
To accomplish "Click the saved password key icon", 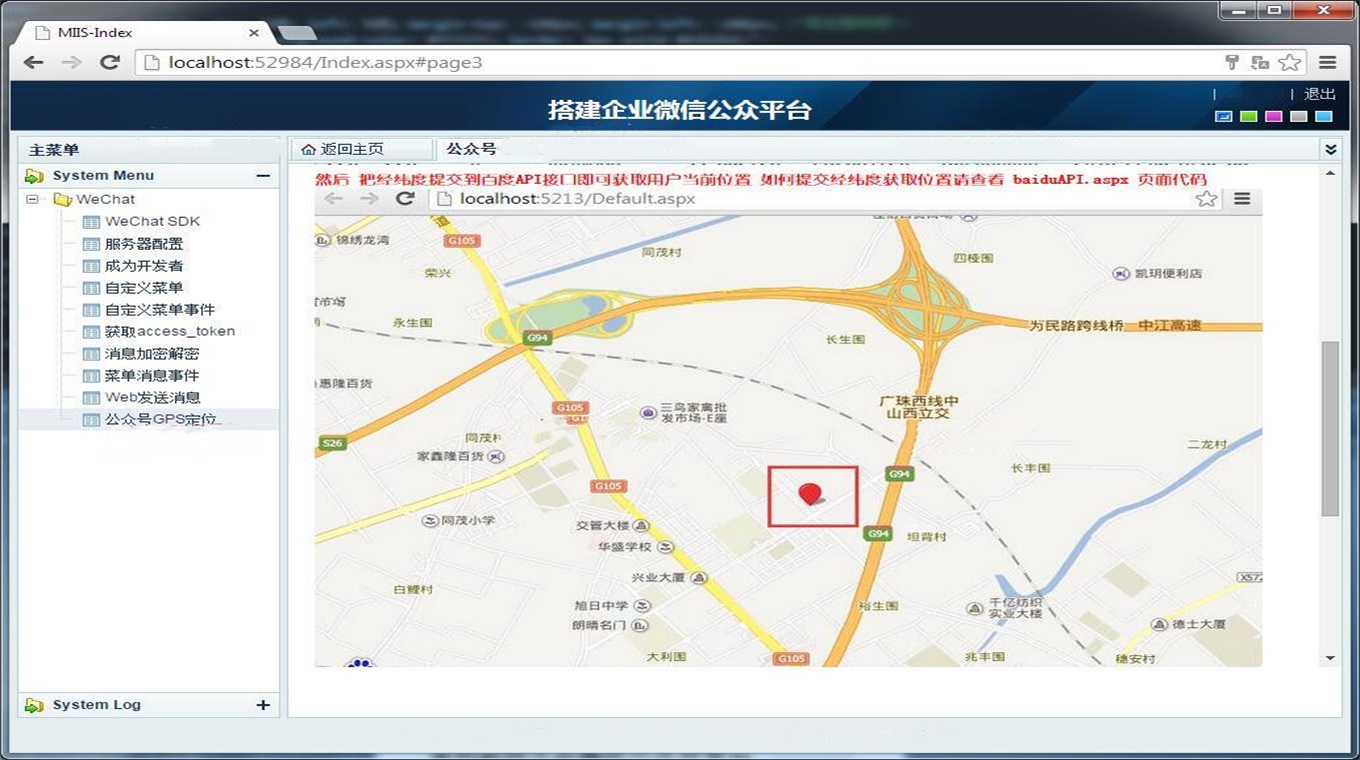I will (1232, 62).
